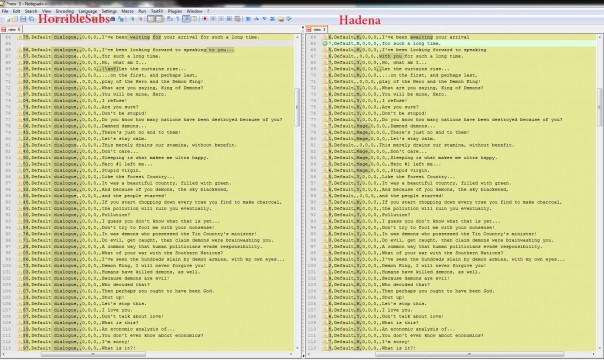The height and width of the screenshot is (360, 604).
Task: Open the Encoding menu
Action: click(x=65, y=11)
